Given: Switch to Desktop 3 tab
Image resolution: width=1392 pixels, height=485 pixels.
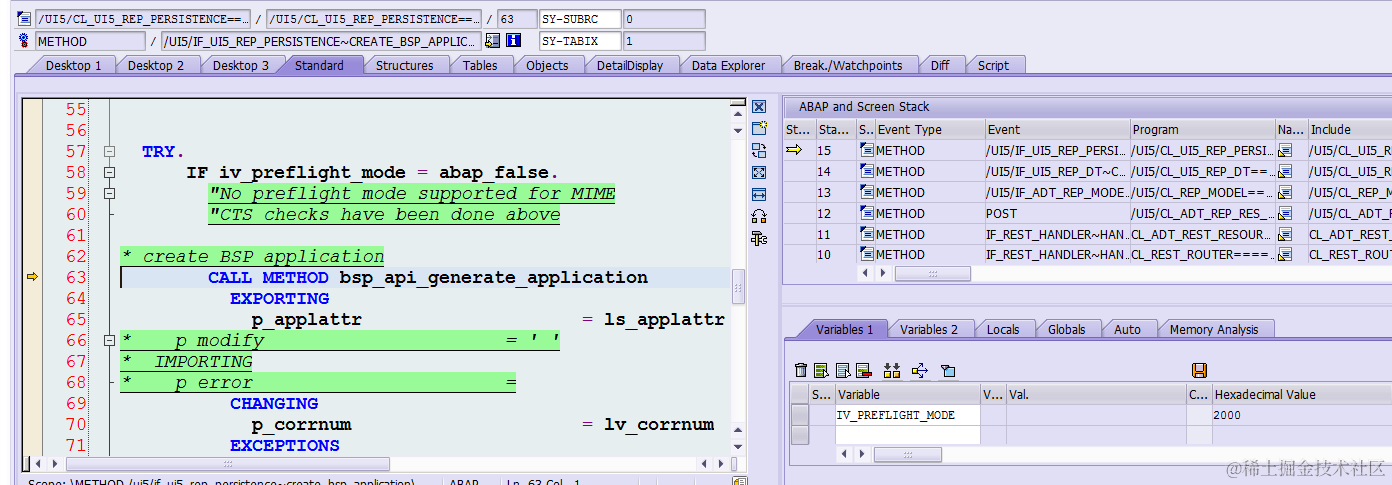Looking at the screenshot, I should [x=241, y=65].
